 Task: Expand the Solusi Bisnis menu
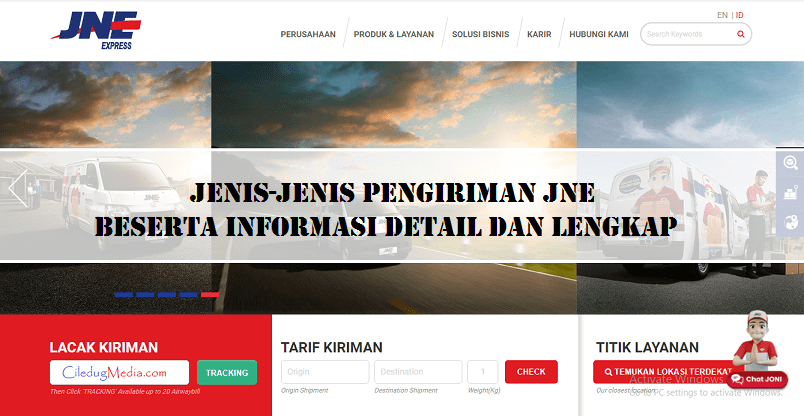480,34
